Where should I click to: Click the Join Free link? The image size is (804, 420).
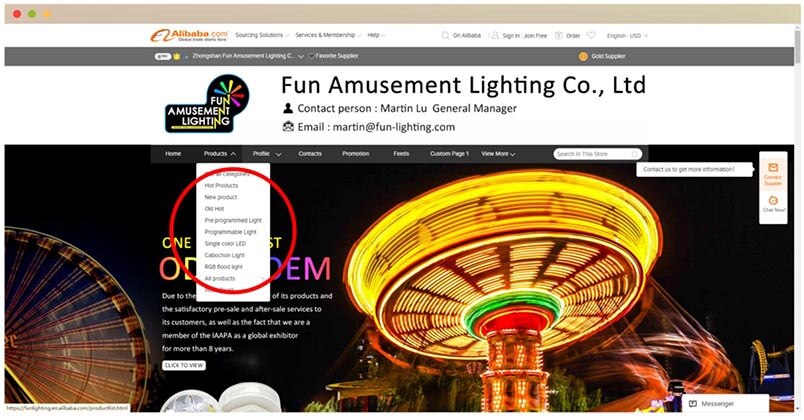pos(535,36)
